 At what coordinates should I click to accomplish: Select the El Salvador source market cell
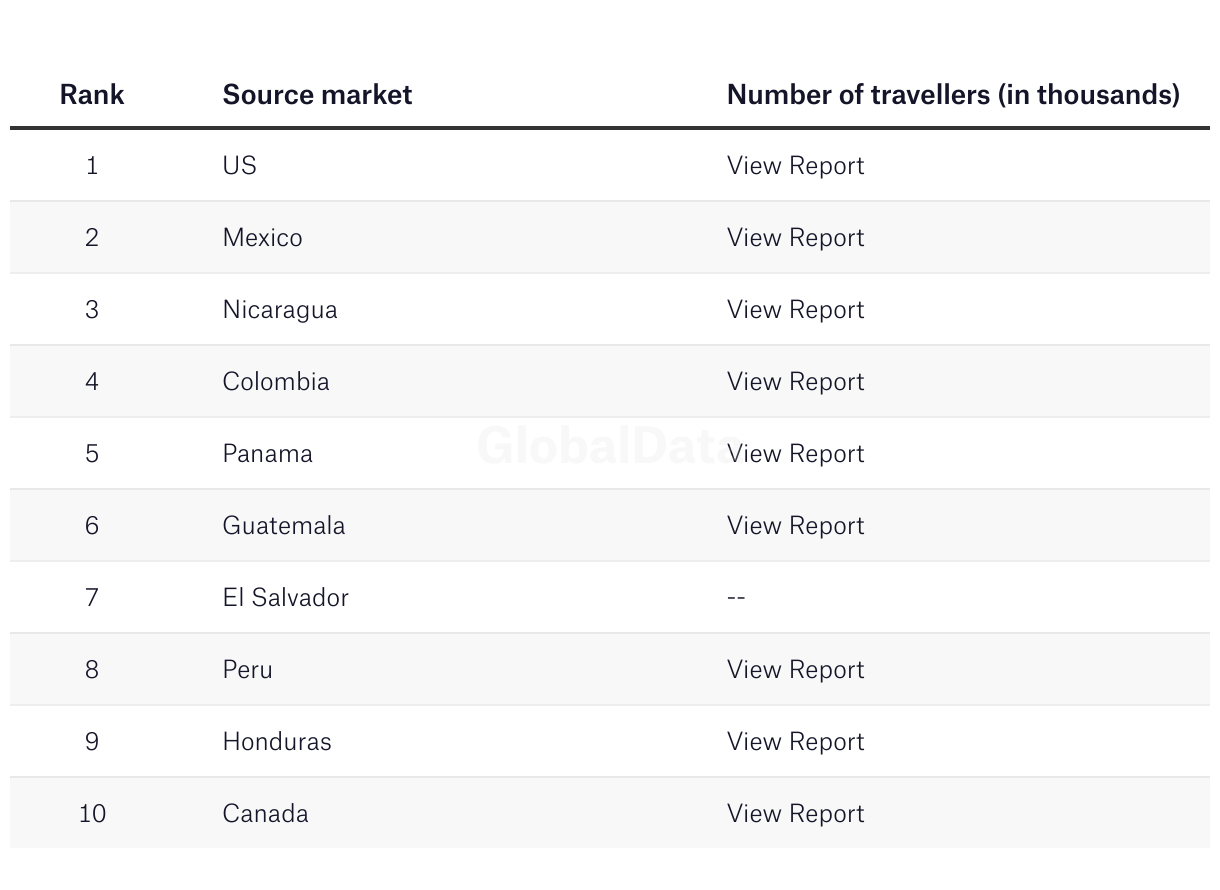pyautogui.click(x=285, y=598)
